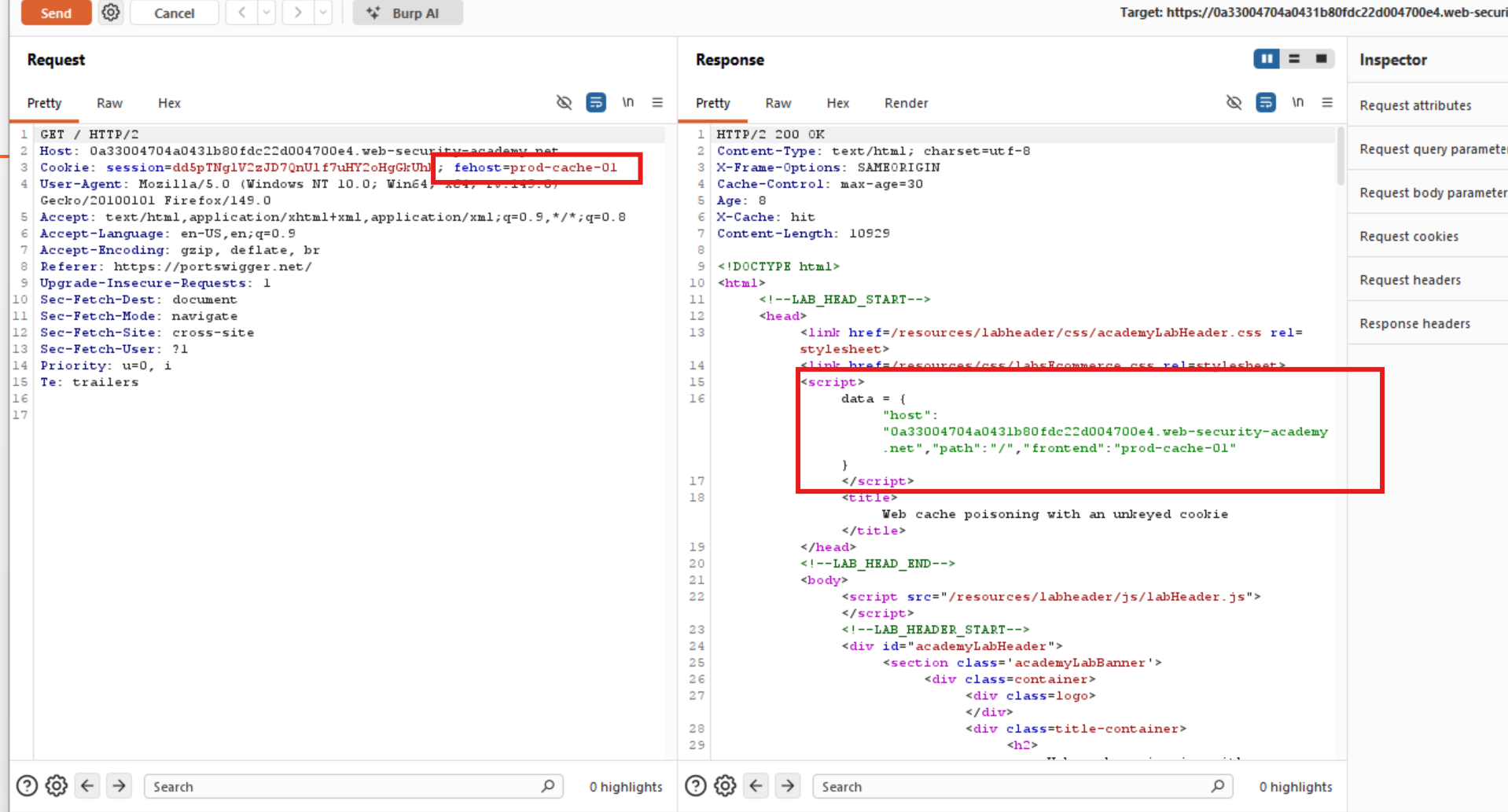
Task: Open help icon under Request panel
Action: point(27,785)
